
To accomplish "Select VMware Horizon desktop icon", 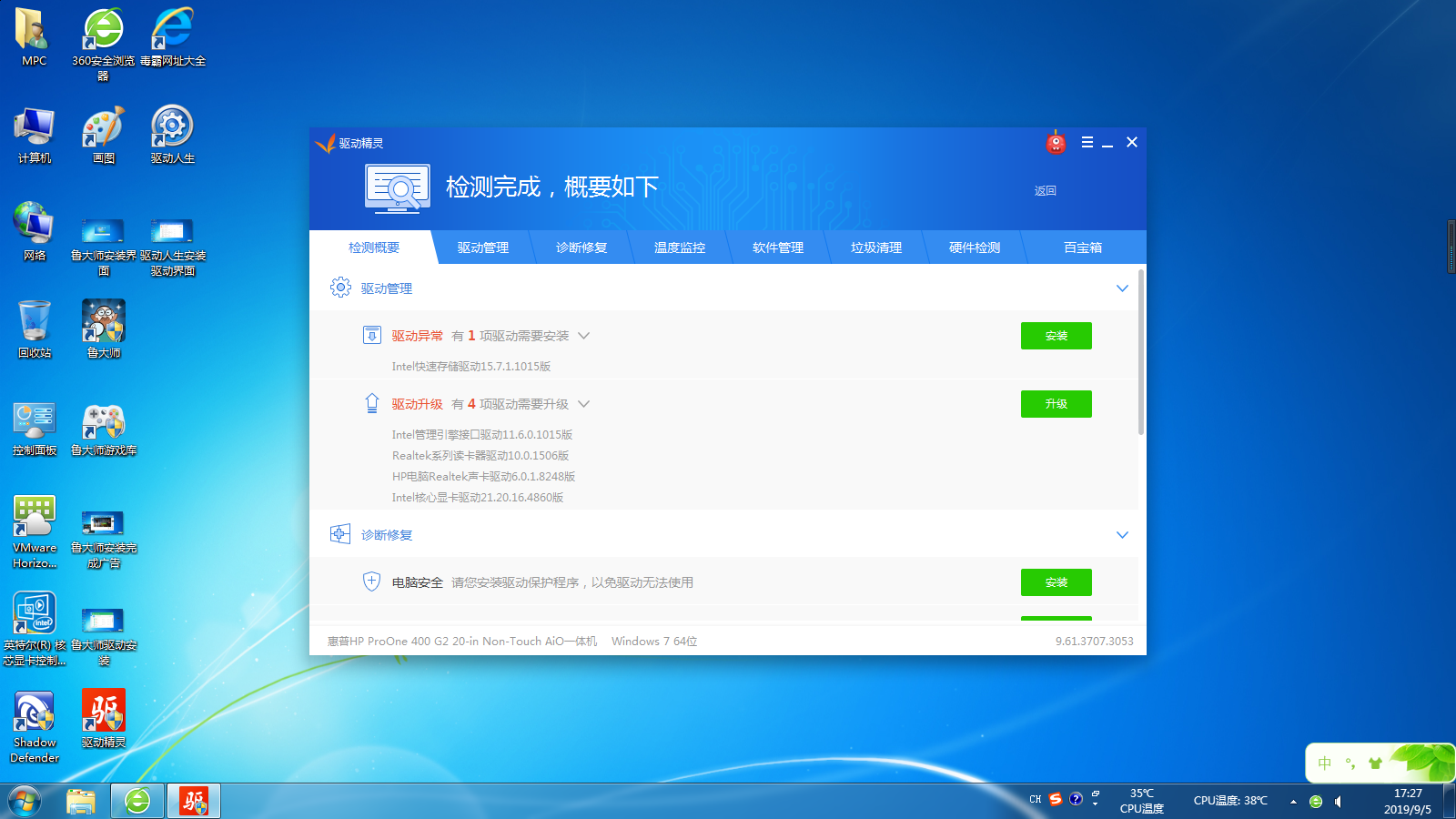I will coord(34,531).
